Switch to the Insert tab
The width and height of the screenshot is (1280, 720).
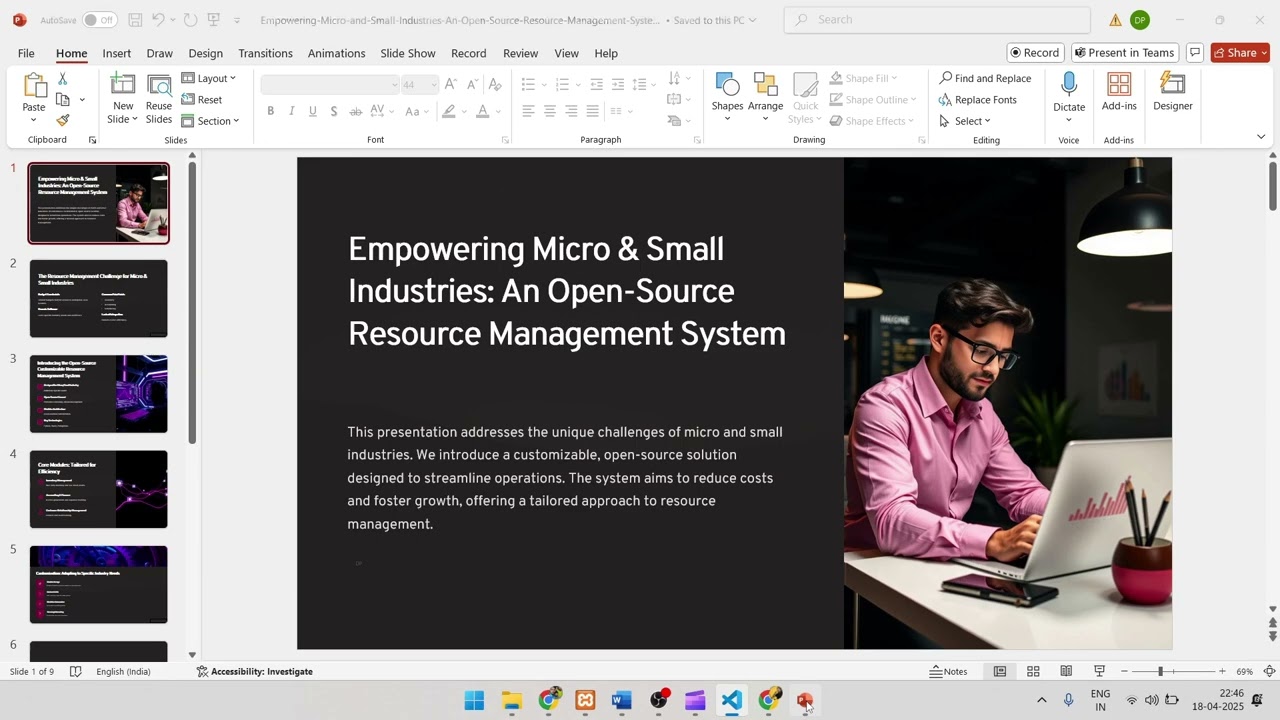tap(116, 53)
